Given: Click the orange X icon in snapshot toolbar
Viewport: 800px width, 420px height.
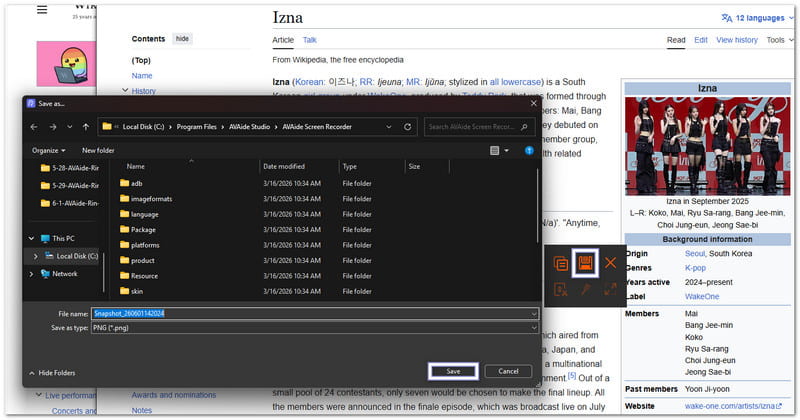Looking at the screenshot, I should point(610,263).
